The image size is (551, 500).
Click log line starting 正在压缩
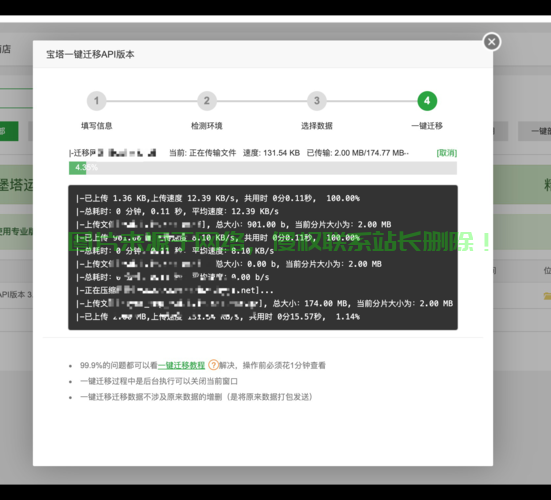(x=175, y=291)
